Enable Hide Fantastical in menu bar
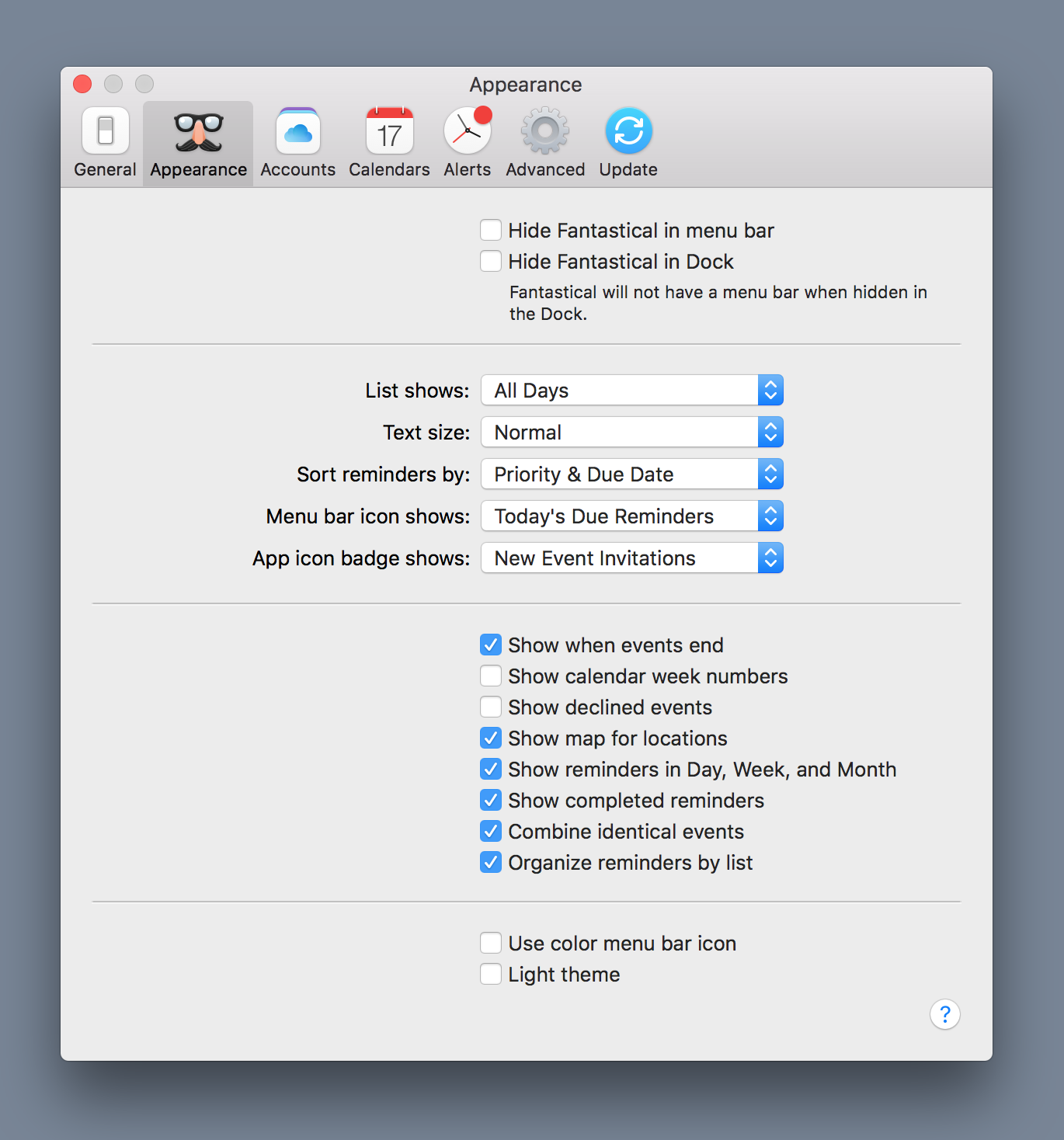Image resolution: width=1064 pixels, height=1140 pixels. click(490, 230)
